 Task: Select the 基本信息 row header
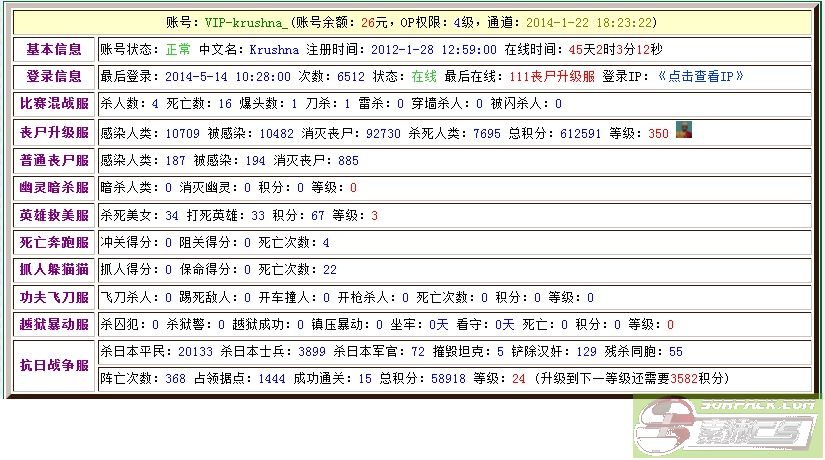tap(54, 49)
